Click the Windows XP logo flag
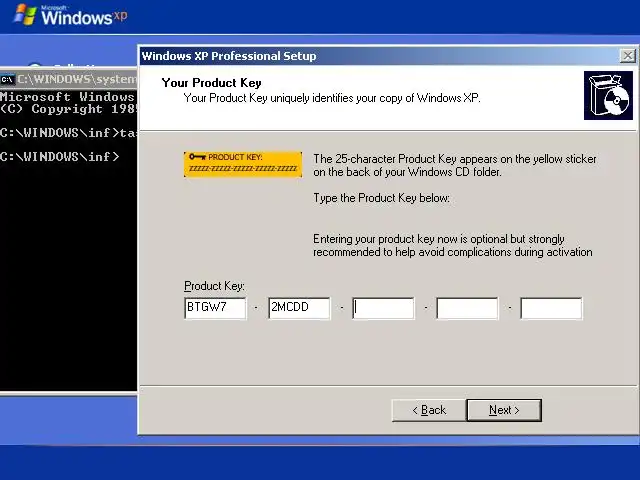 tap(25, 15)
